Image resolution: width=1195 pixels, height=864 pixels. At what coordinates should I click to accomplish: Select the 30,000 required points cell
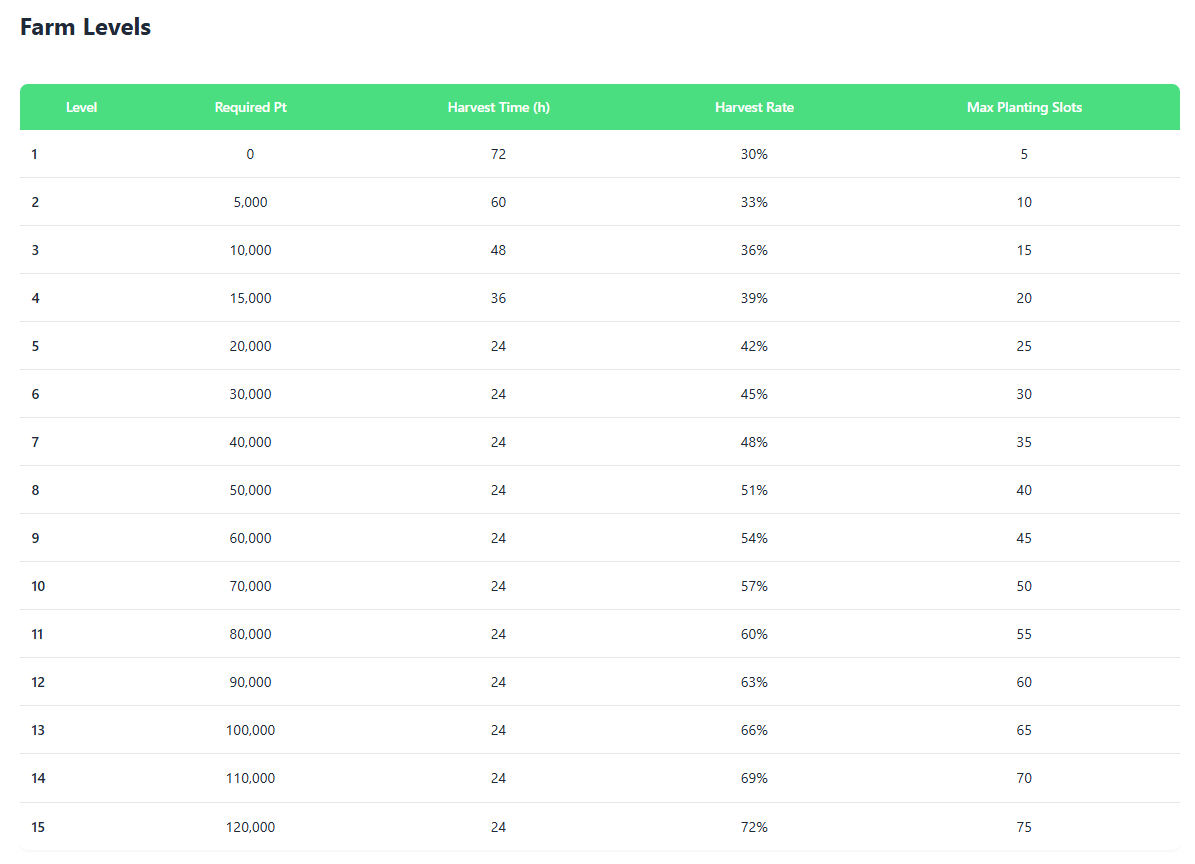click(x=251, y=394)
